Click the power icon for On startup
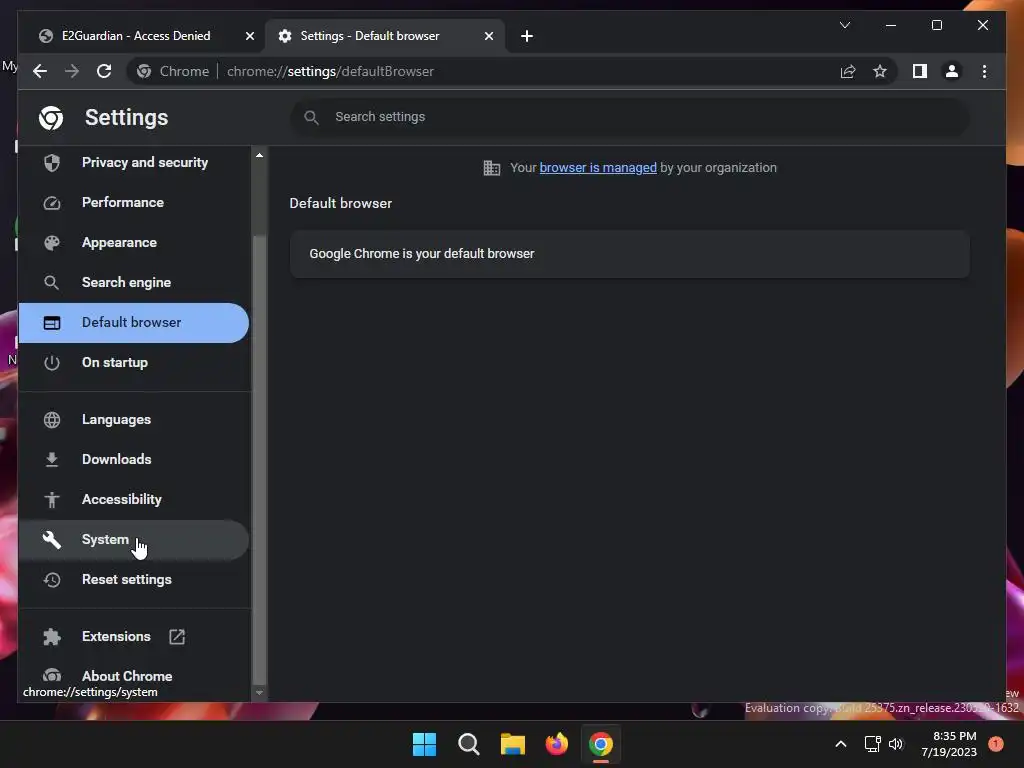The width and height of the screenshot is (1024, 768). coord(52,362)
